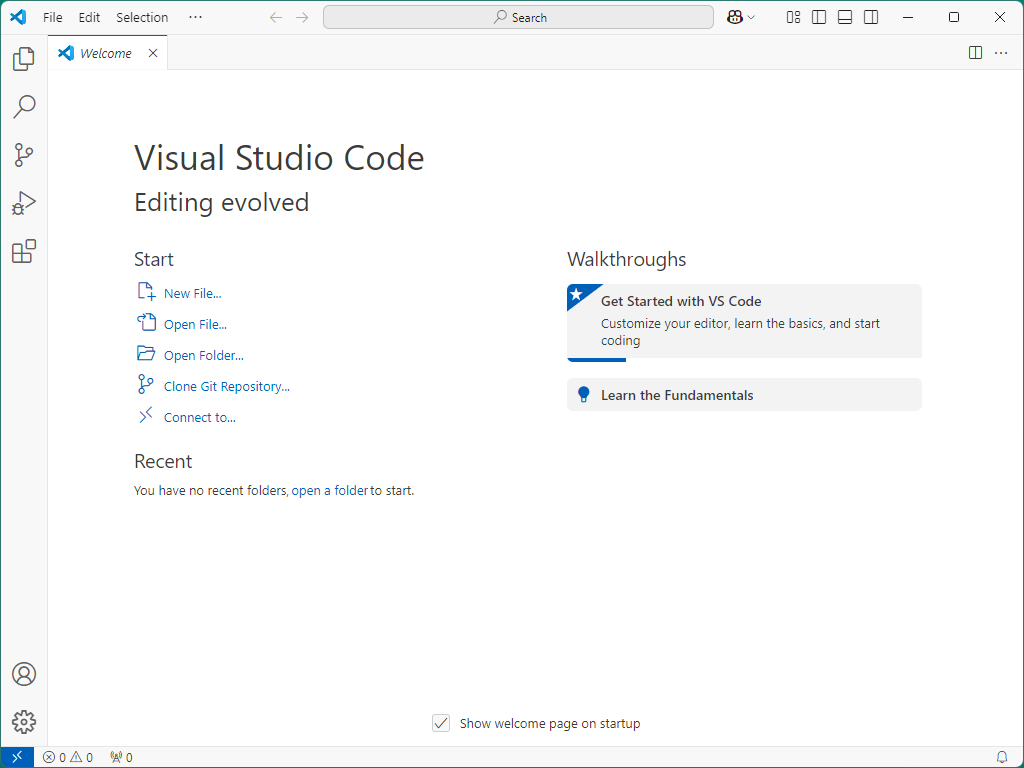1024x768 pixels.
Task: Split the editor right
Action: point(975,53)
